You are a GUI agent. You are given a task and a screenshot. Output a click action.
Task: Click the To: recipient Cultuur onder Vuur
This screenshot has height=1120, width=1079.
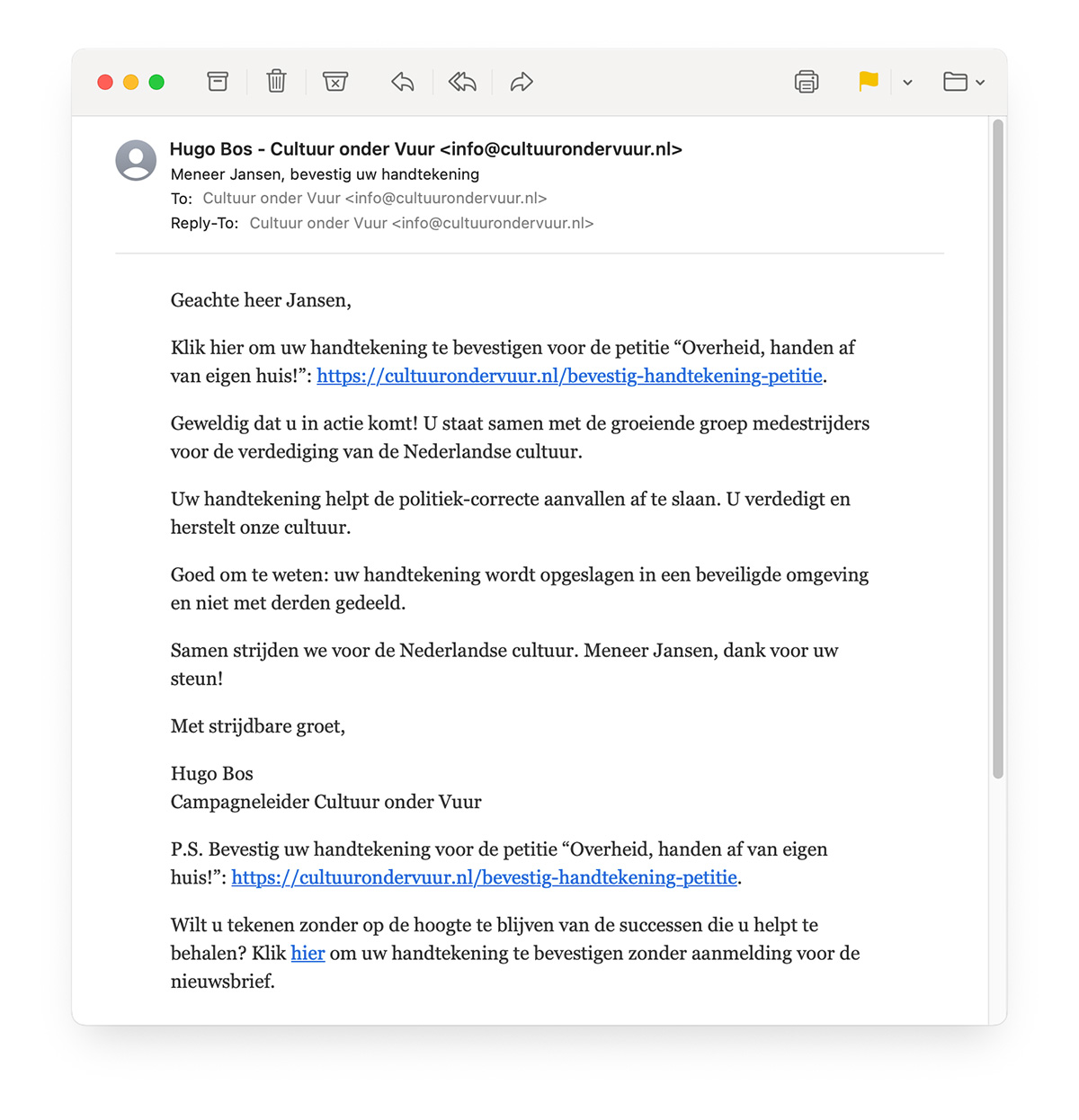(x=376, y=198)
